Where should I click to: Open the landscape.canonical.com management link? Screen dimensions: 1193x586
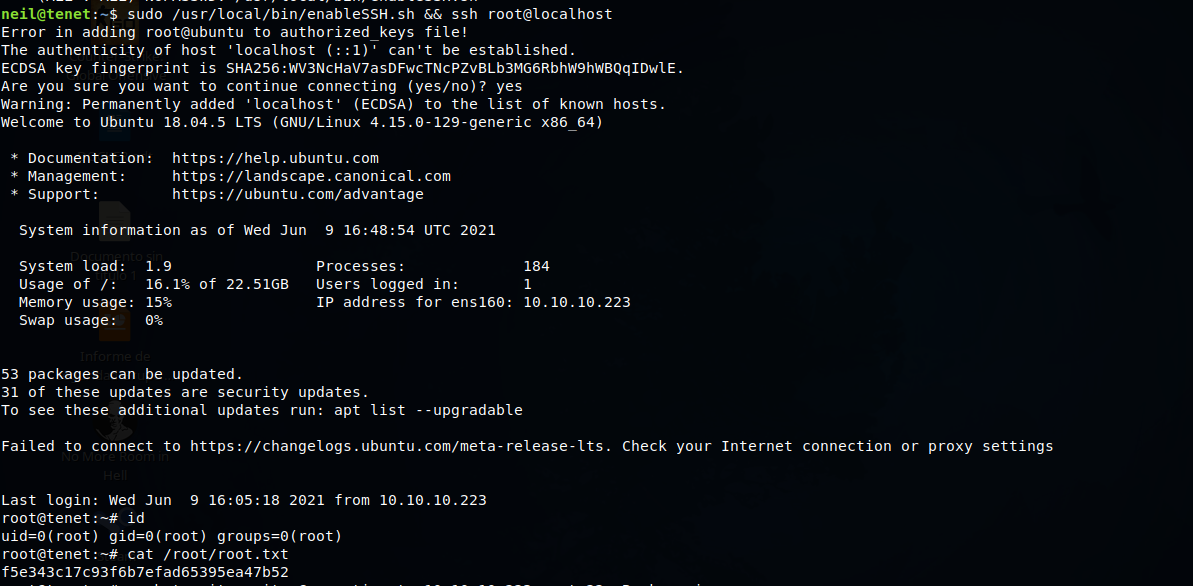311,176
